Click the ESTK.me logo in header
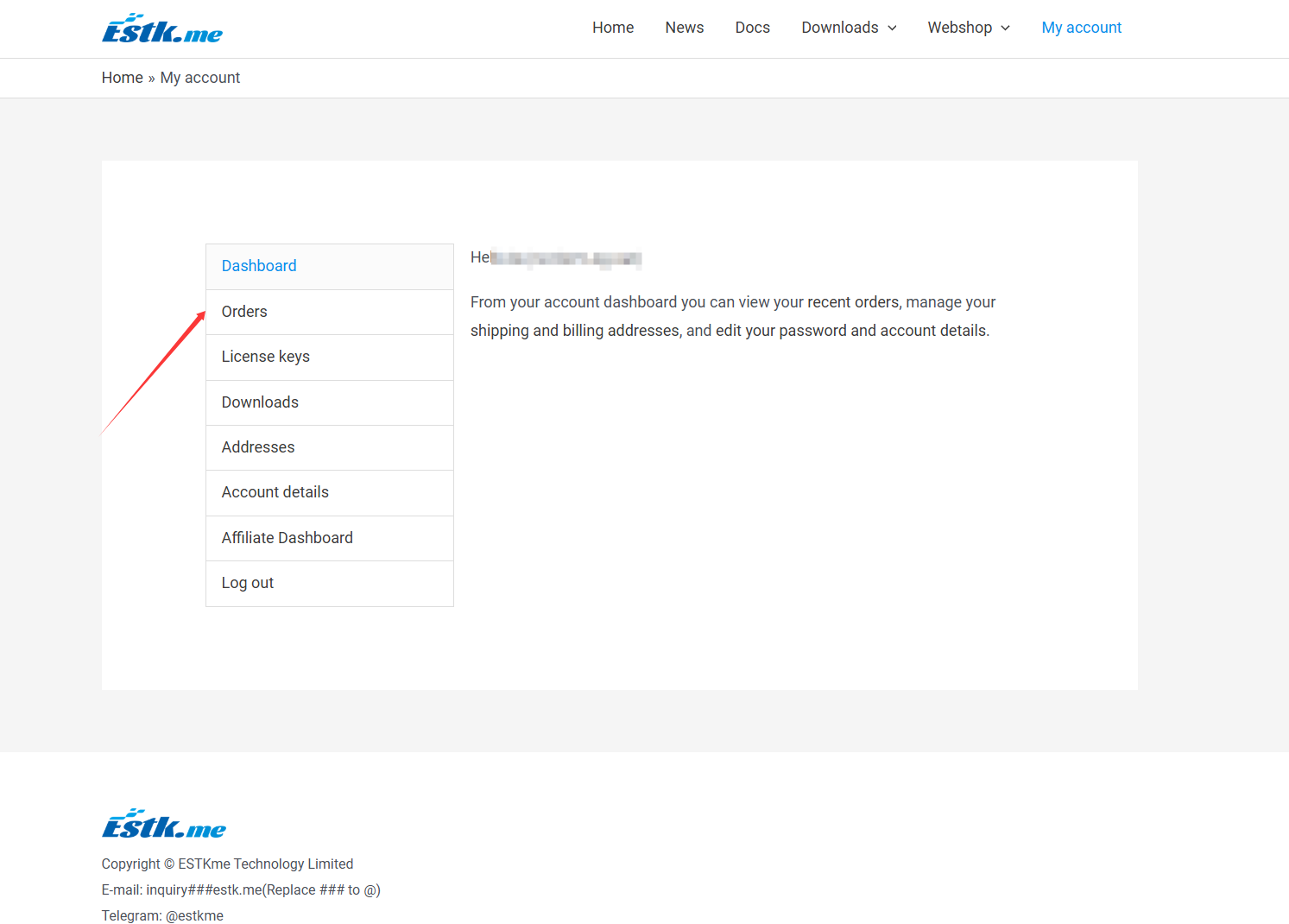This screenshot has height=924, width=1289. coord(162,29)
